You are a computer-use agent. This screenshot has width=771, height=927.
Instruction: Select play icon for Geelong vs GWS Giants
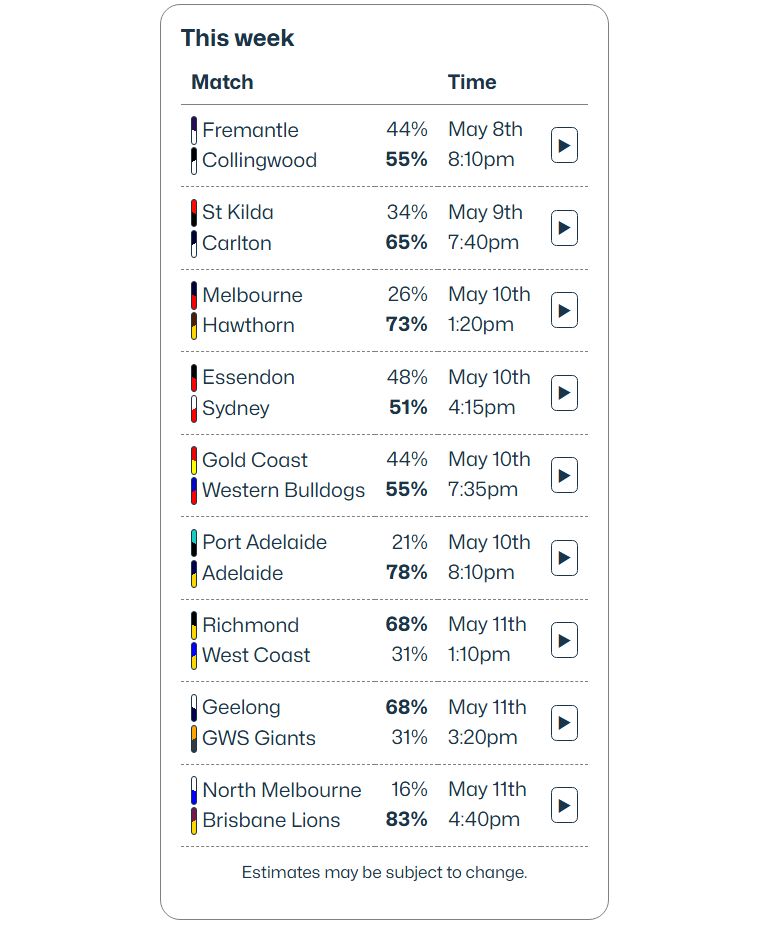coord(564,722)
